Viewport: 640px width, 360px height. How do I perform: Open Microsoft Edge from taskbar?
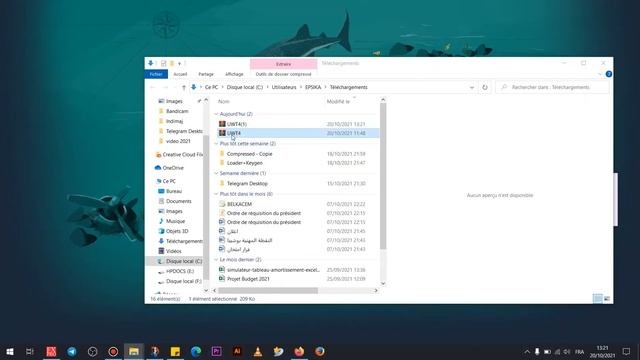196,351
